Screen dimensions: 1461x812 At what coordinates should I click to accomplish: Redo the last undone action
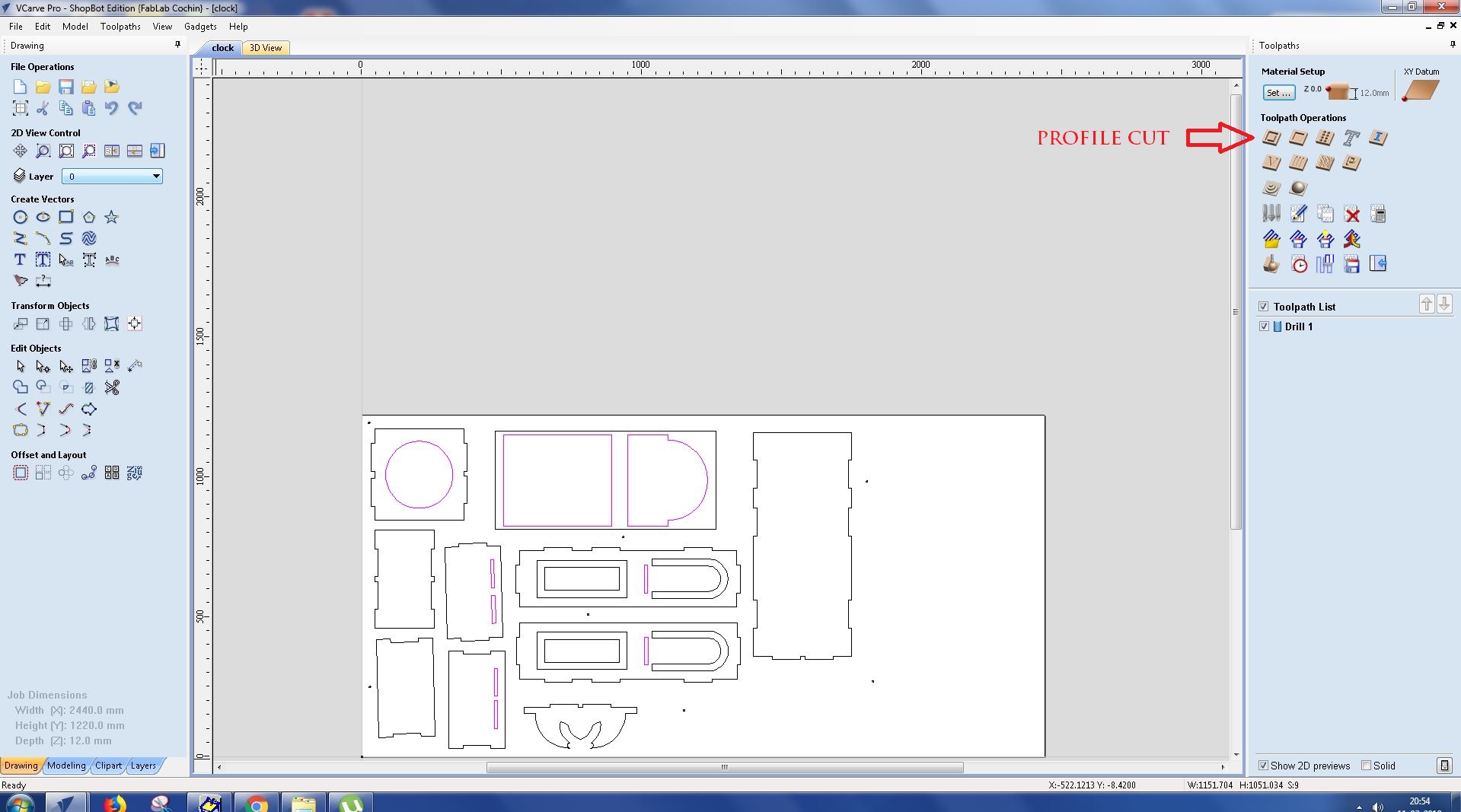[135, 108]
